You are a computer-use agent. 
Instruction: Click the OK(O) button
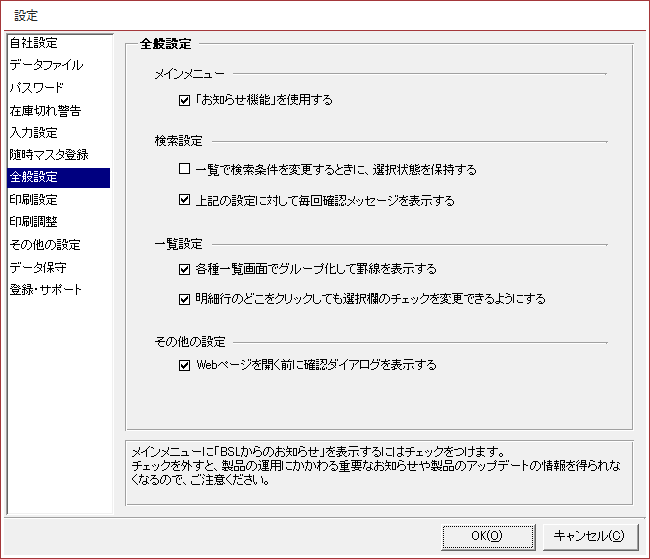pos(487,536)
